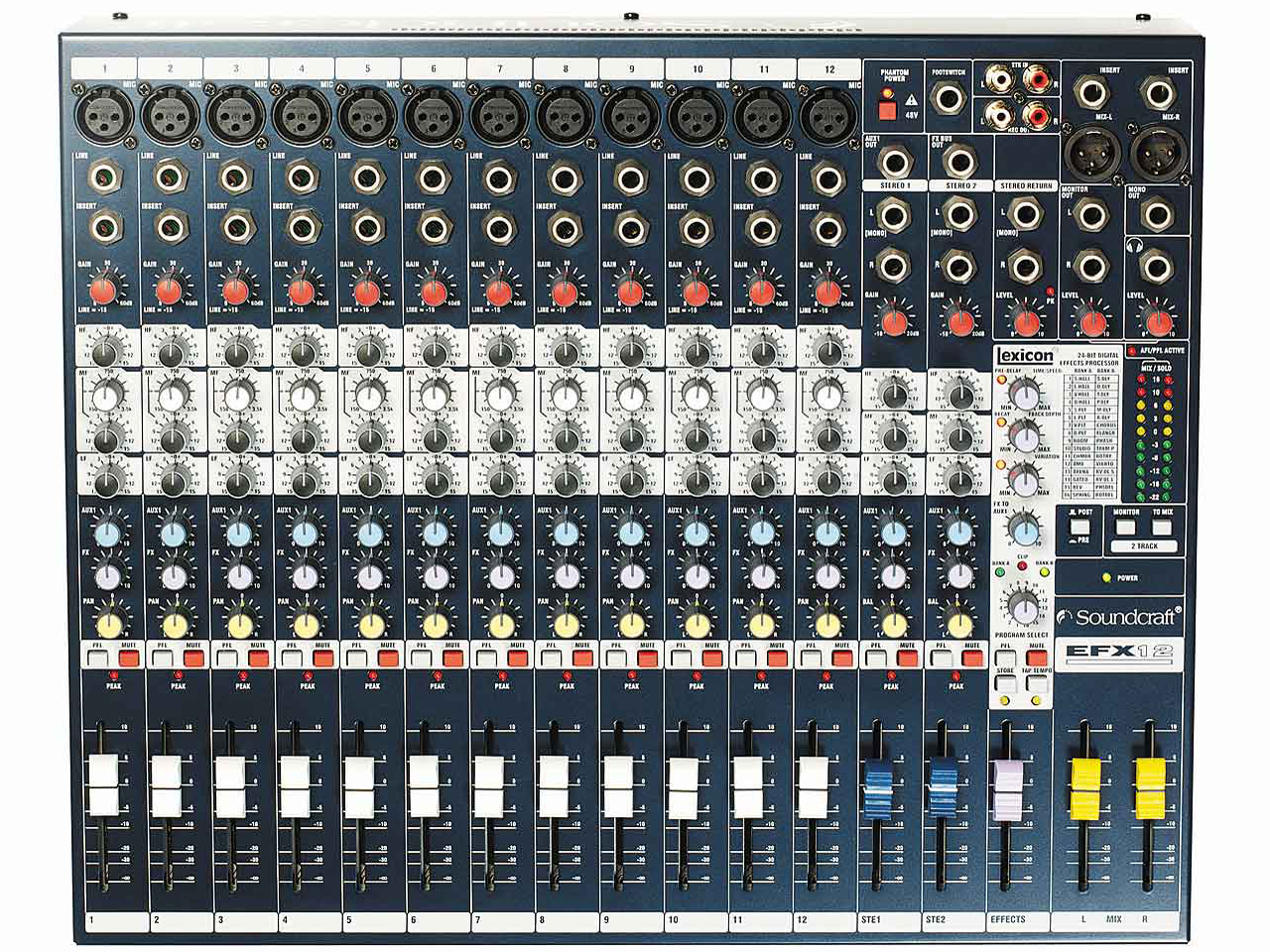Toggle the POST/PRE FX routing switch
The image size is (1270, 952).
[x=1080, y=527]
